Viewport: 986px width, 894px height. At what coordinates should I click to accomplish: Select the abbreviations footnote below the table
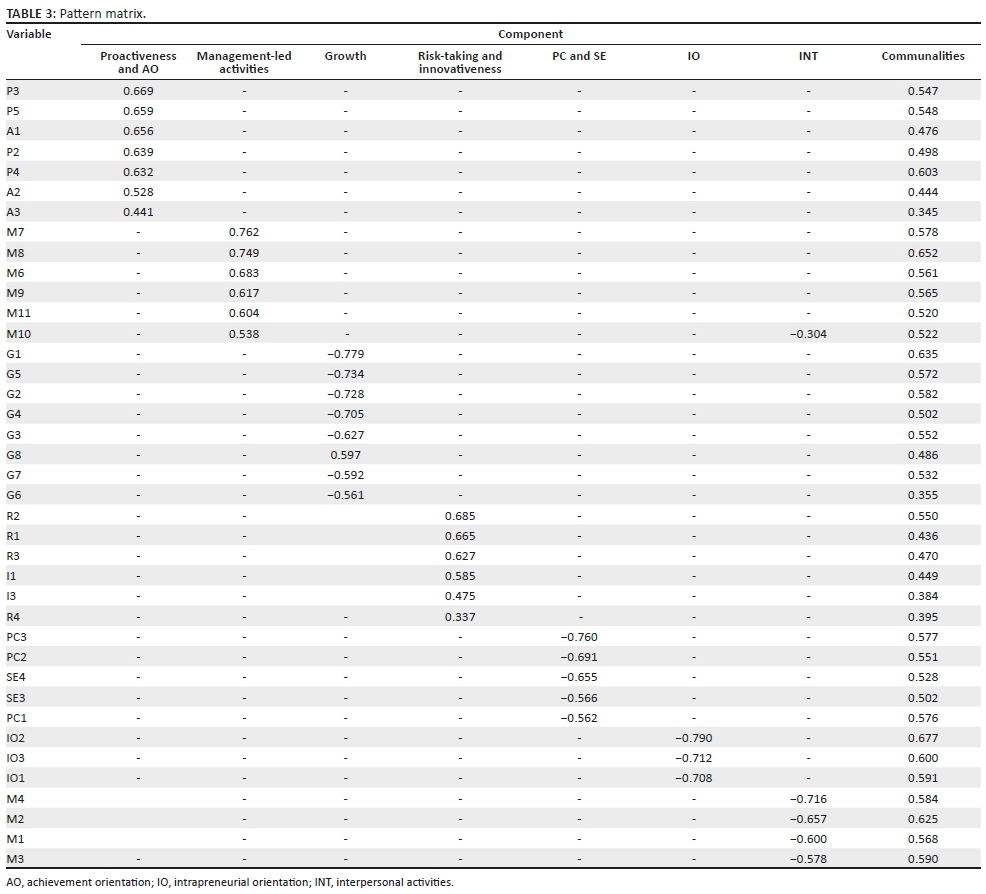tap(230, 883)
